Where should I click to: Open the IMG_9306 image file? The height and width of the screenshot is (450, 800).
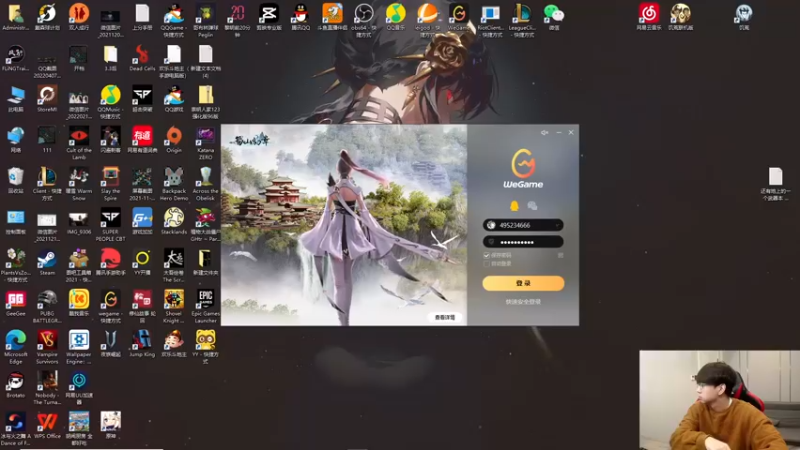tap(79, 222)
